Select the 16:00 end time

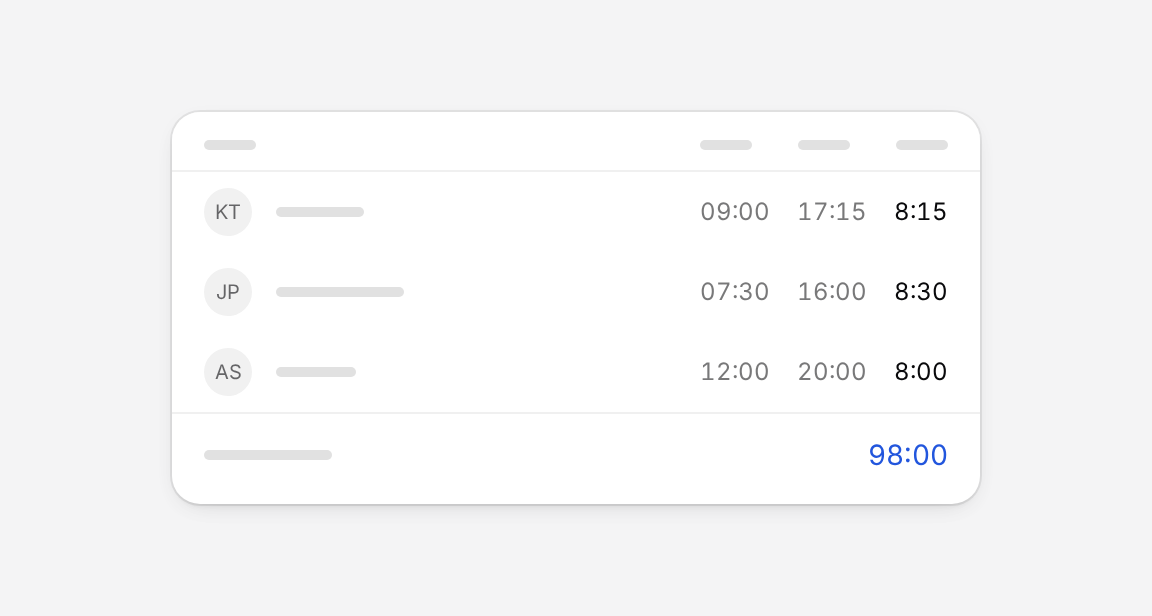[x=832, y=292]
